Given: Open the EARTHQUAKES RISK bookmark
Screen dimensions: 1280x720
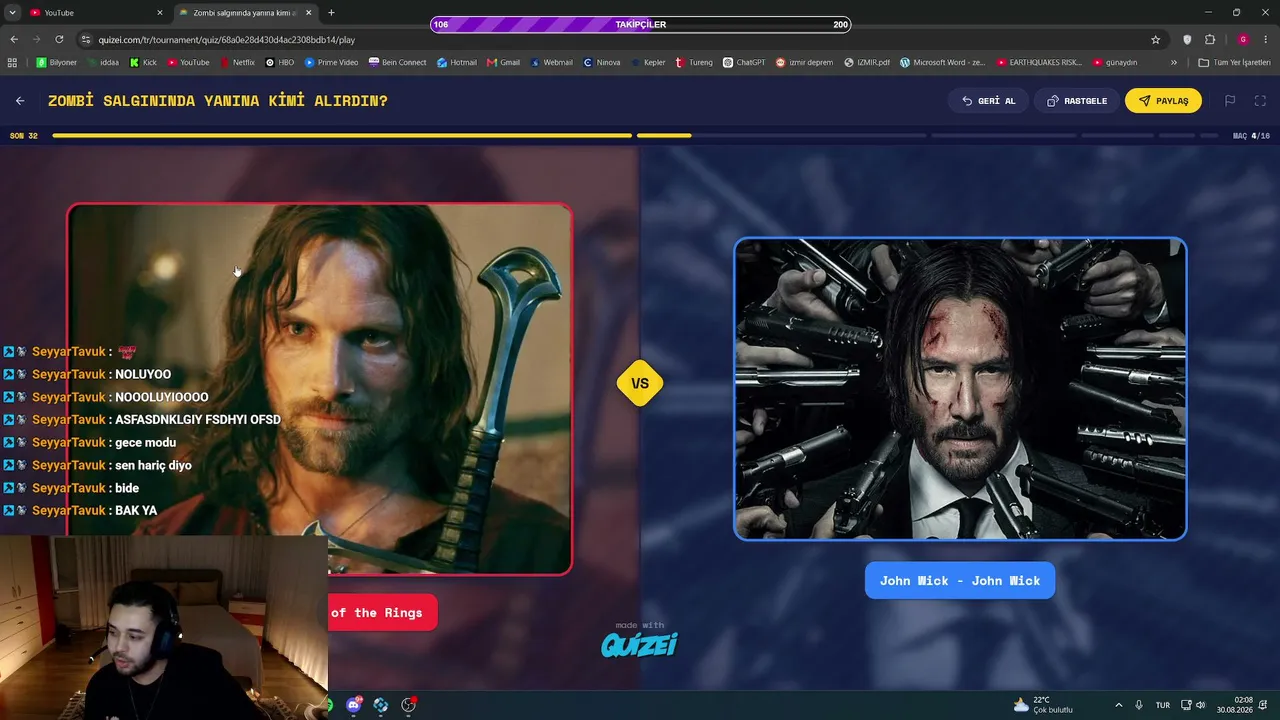Looking at the screenshot, I should point(1038,62).
